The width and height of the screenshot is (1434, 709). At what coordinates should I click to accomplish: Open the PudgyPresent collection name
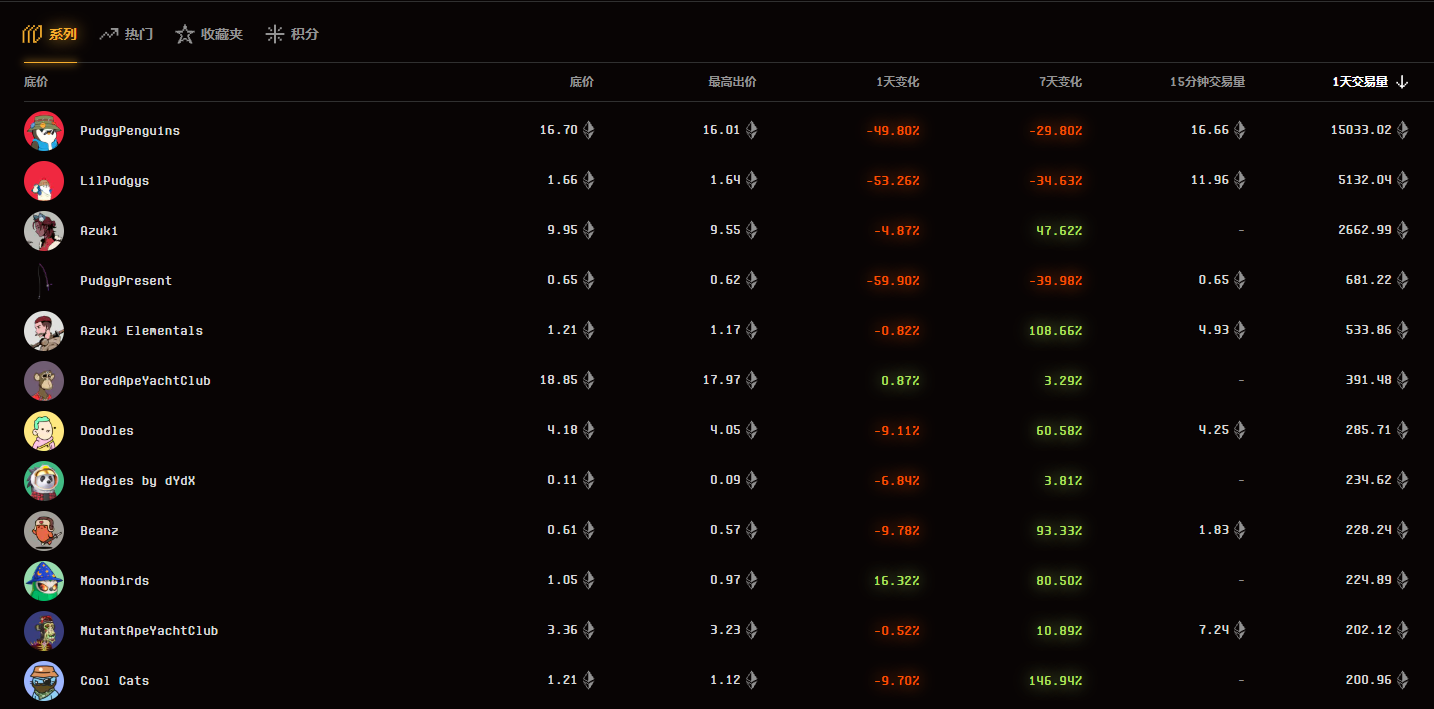coord(126,281)
